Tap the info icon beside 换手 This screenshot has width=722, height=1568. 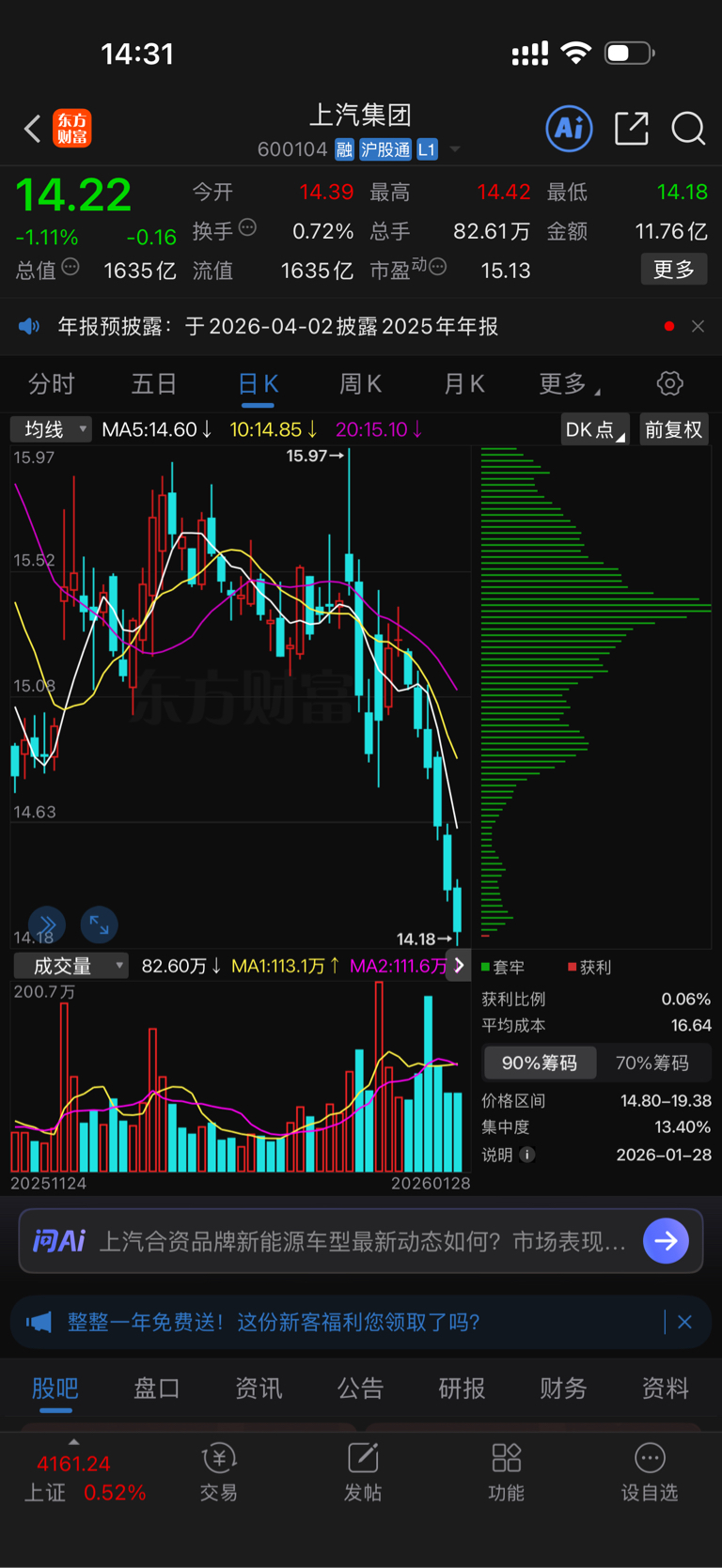pos(247,227)
